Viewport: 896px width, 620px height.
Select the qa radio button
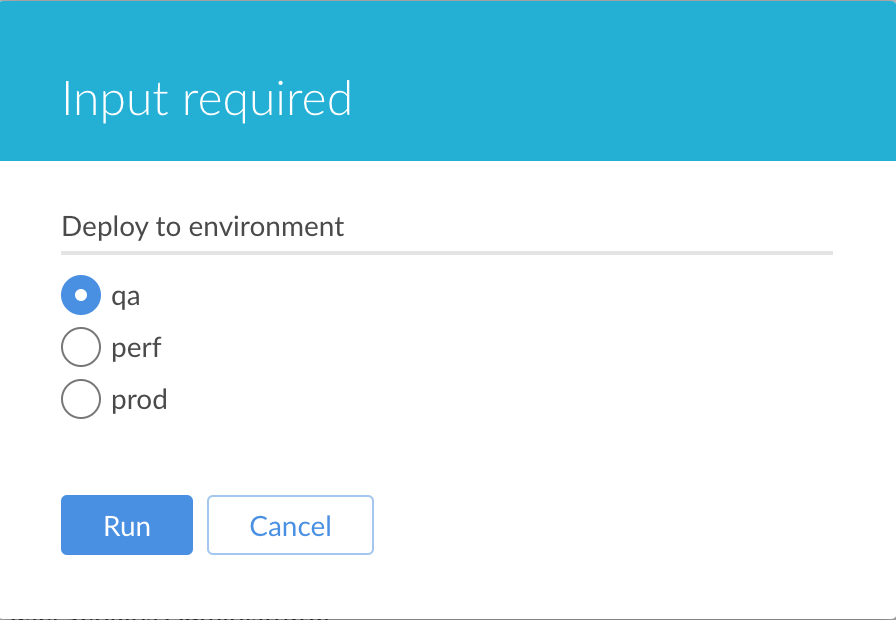click(x=81, y=295)
